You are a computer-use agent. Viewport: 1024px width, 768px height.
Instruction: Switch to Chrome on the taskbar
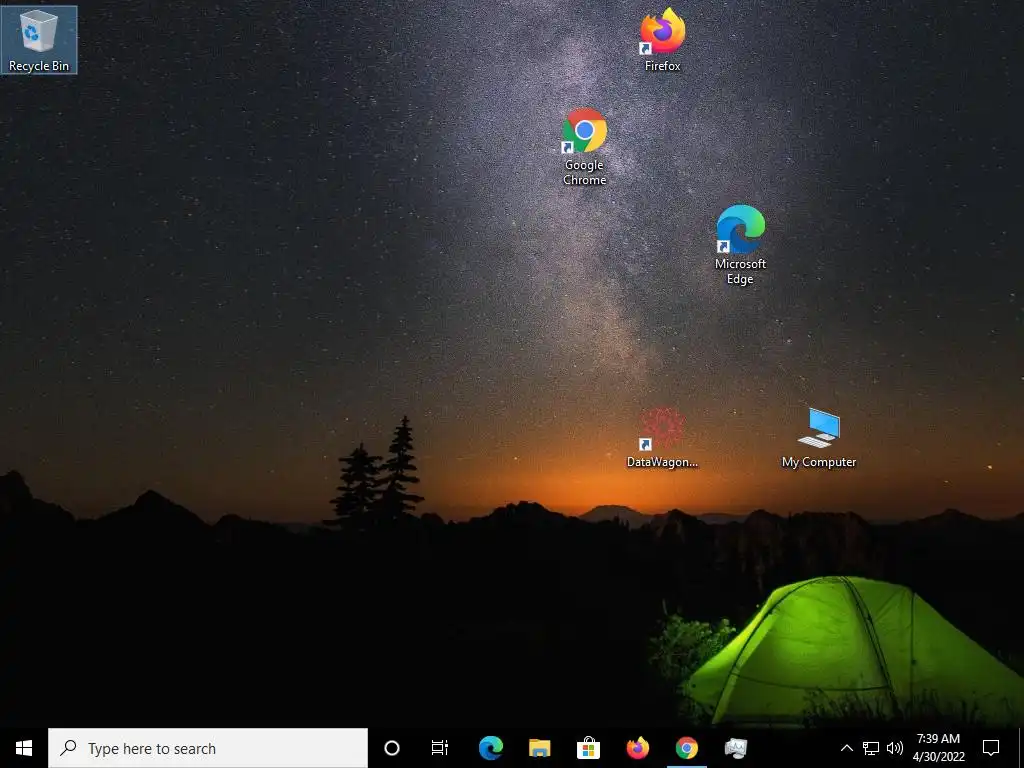tap(686, 748)
